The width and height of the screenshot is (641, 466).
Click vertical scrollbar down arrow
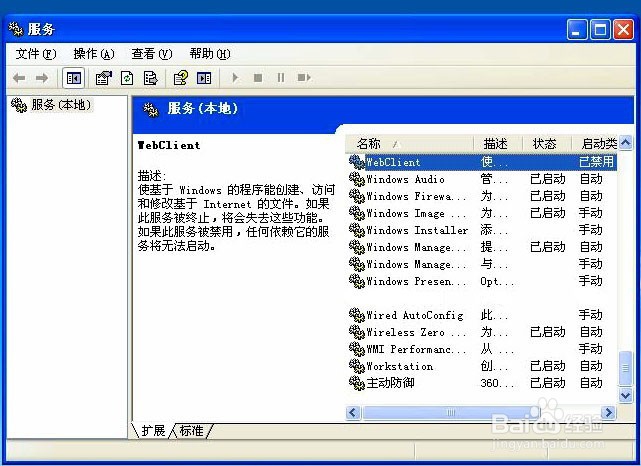625,395
